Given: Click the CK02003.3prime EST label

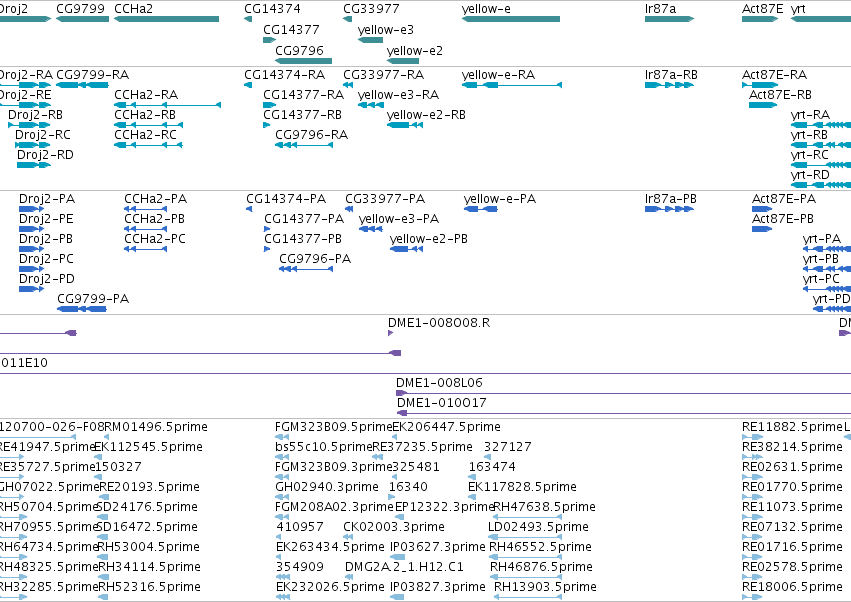Looking at the screenshot, I should [394, 527].
